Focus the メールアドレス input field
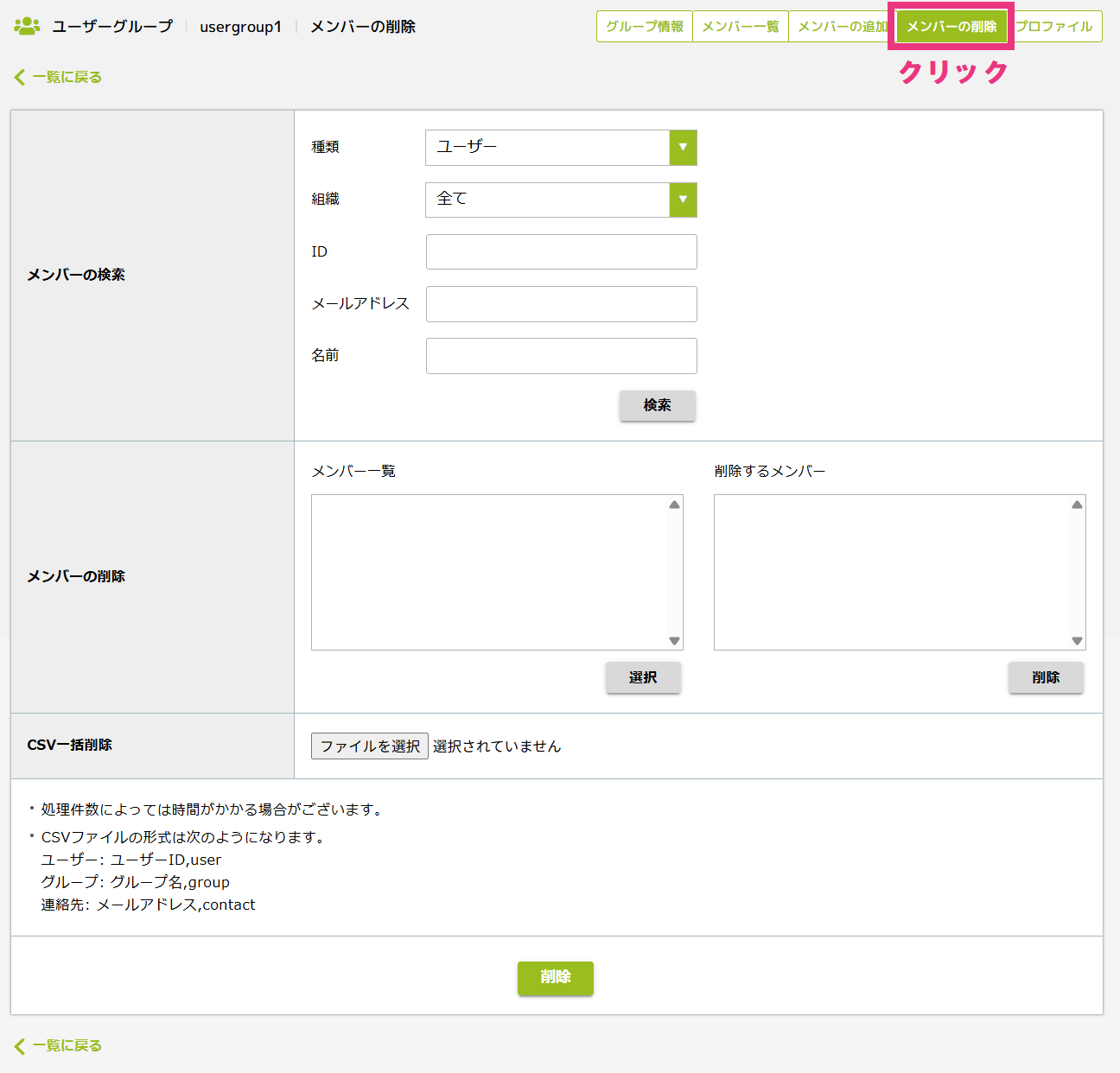 point(562,304)
